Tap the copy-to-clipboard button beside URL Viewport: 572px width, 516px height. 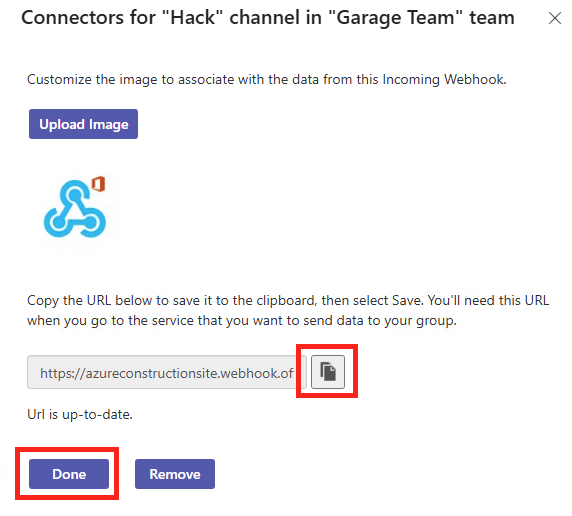click(328, 371)
